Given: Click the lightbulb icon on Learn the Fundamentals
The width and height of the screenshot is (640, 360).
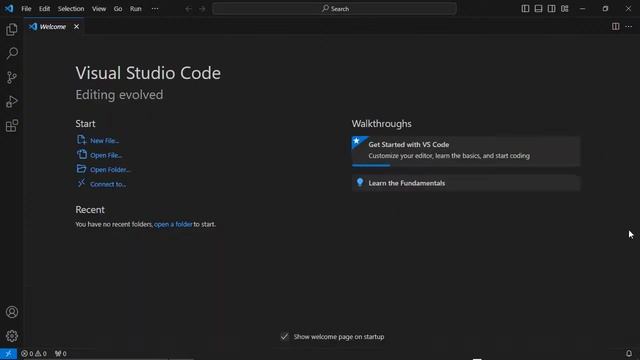Looking at the screenshot, I should pyautogui.click(x=360, y=182).
